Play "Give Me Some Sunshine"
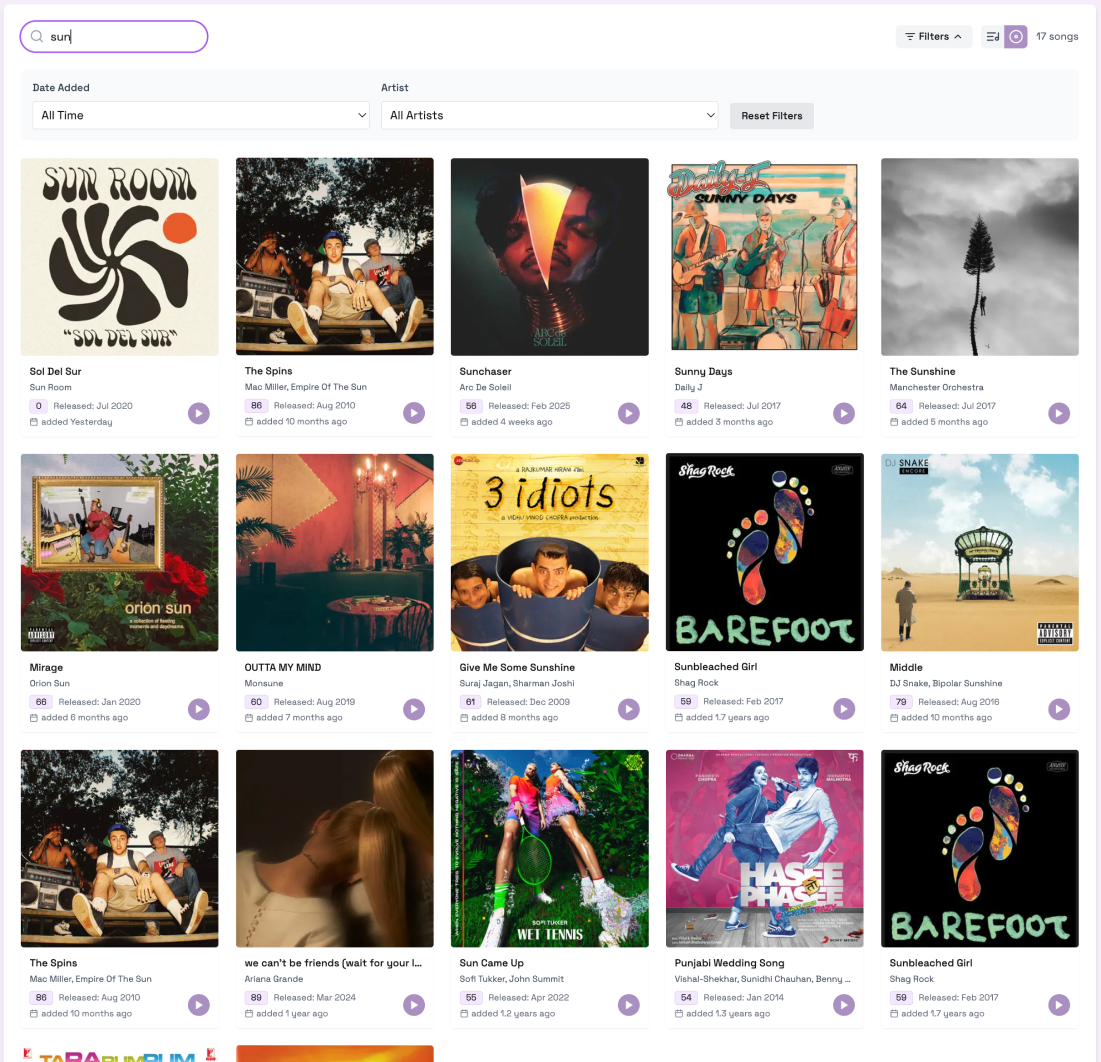Viewport: 1101px width, 1062px height. 629,709
